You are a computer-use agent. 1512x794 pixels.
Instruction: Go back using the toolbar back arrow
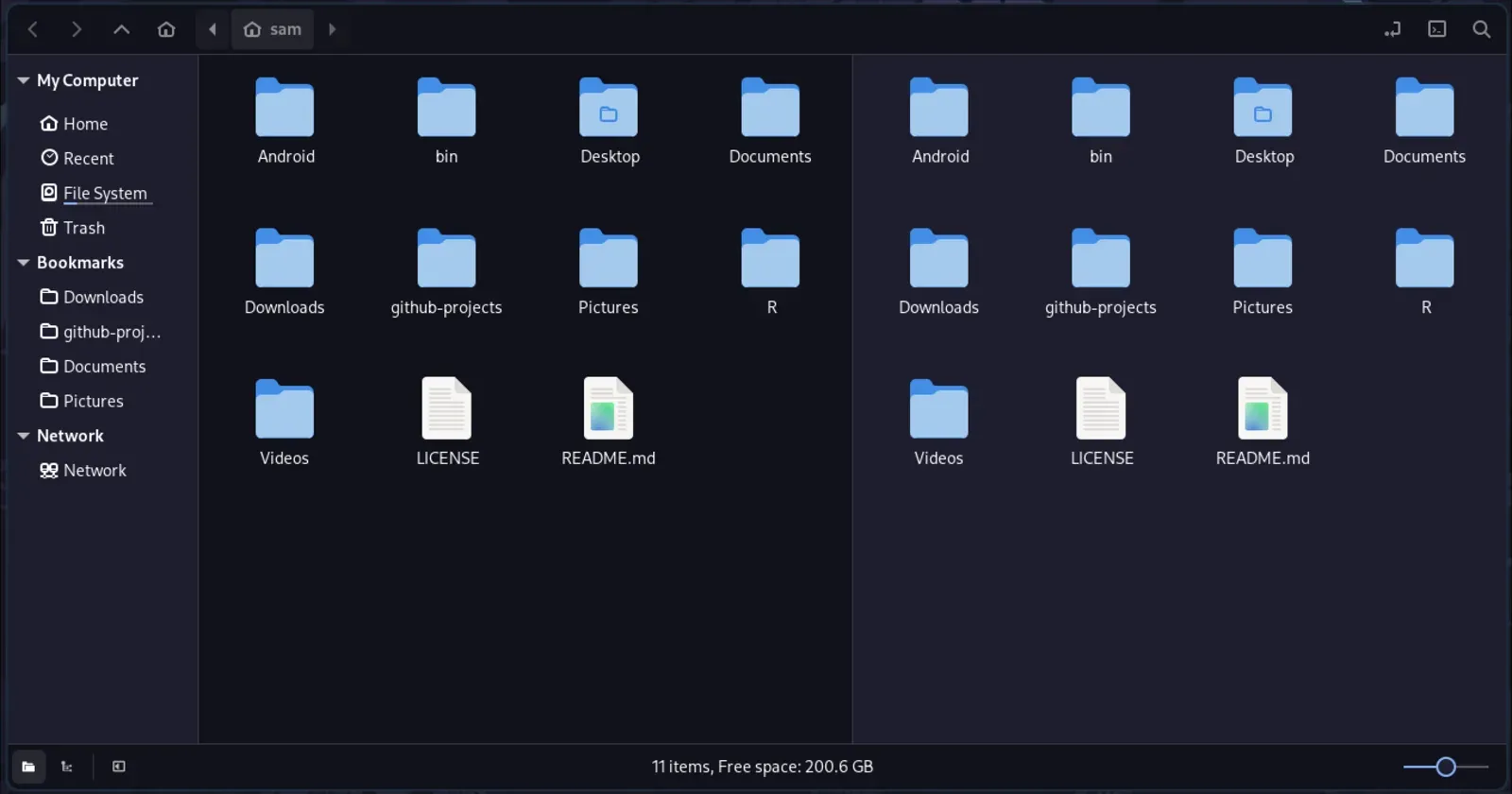[33, 29]
